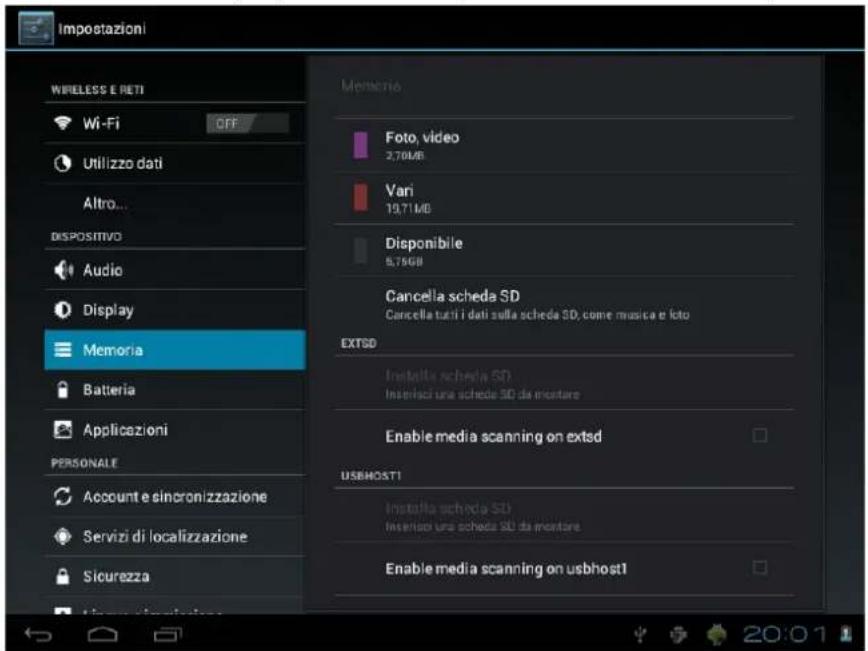This screenshot has width=868, height=651.
Task: Open Servizi di localizzazione
Action: pos(175,536)
